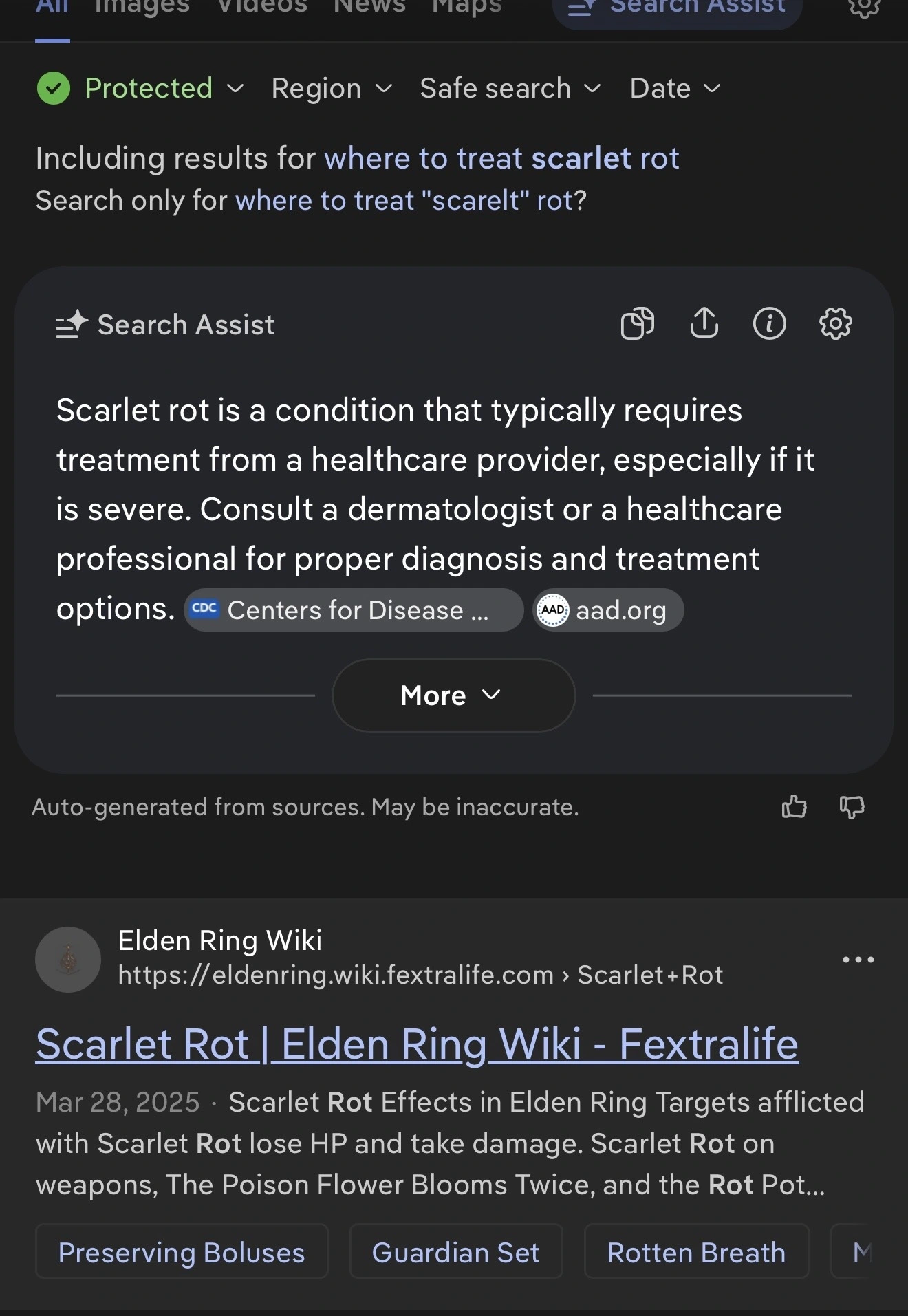Open the Date filter dropdown
This screenshot has width=908, height=1316.
[x=675, y=88]
